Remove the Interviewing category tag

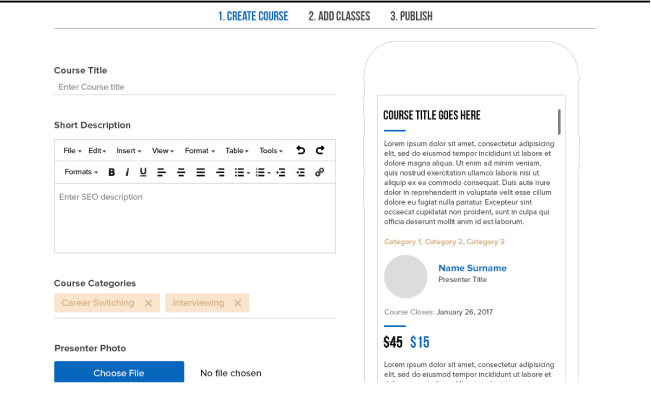(x=237, y=303)
